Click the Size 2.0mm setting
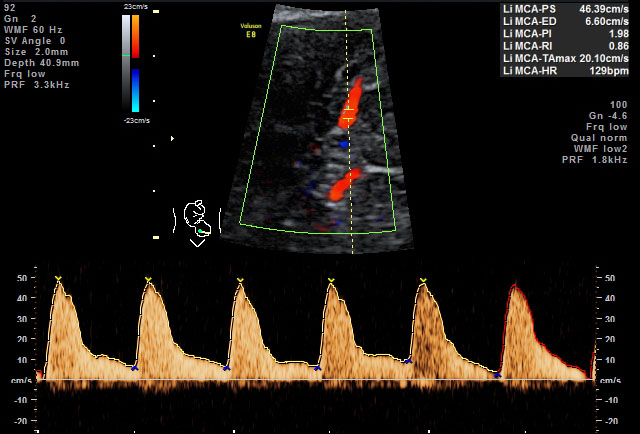Image resolution: width=640 pixels, height=434 pixels. (36, 52)
